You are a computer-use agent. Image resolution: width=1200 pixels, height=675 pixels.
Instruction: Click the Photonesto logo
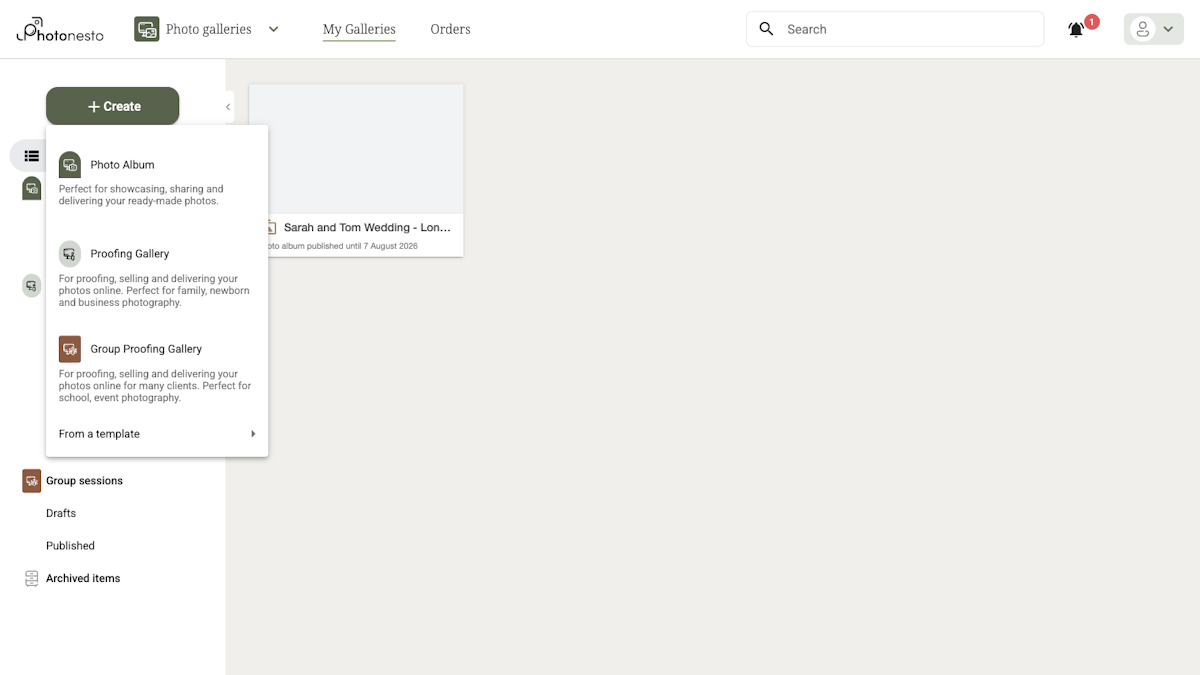tap(59, 29)
